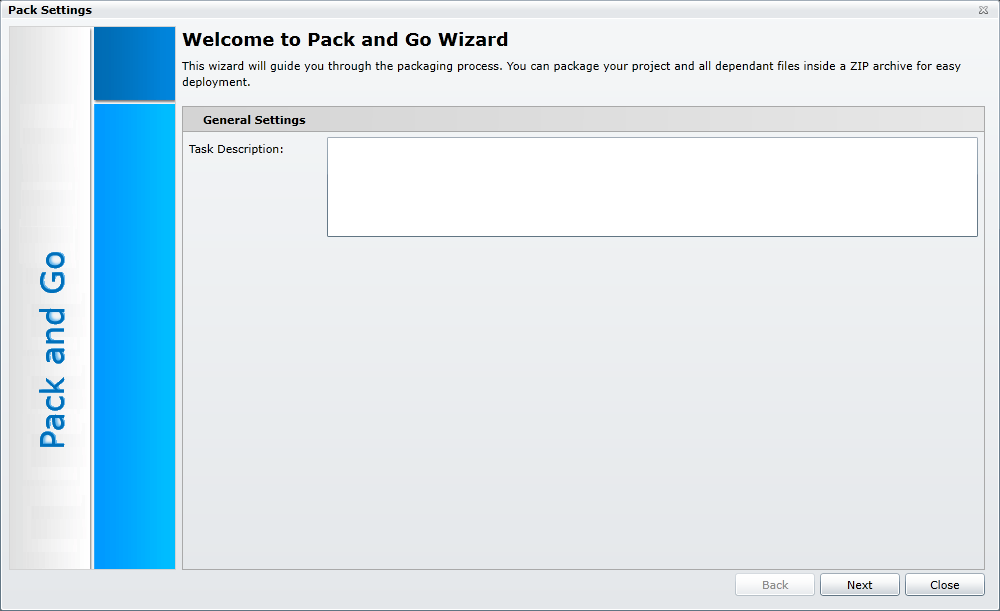Click the word deployment in the intro text

click(215, 82)
